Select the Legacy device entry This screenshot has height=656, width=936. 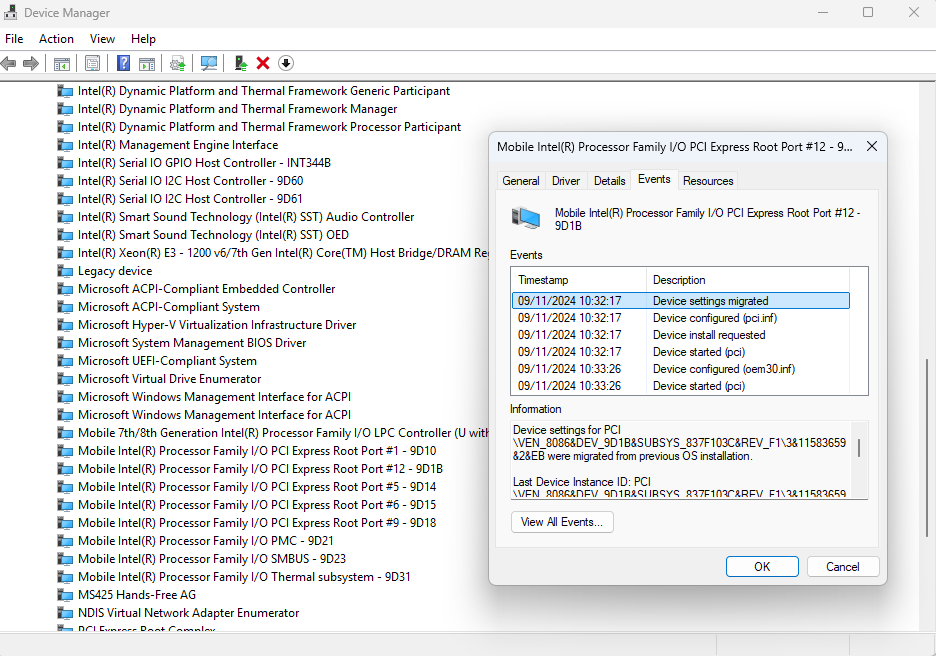click(x=115, y=271)
